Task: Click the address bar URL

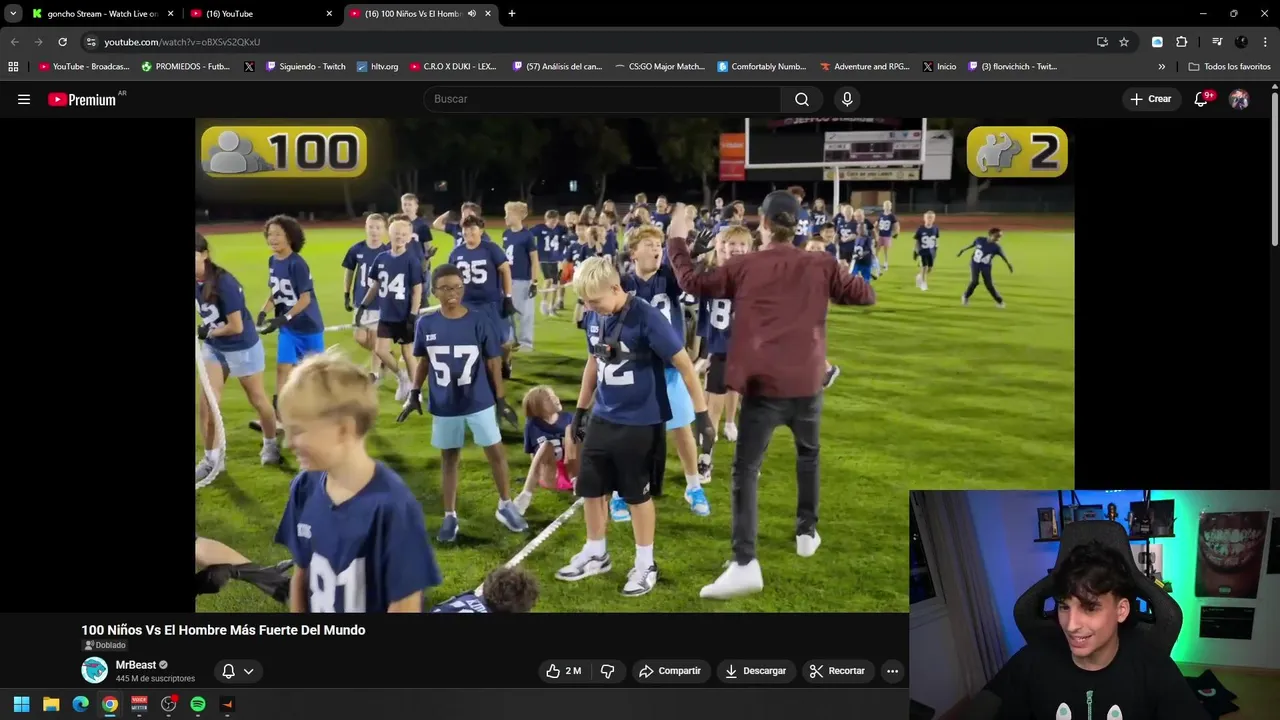Action: point(182,42)
